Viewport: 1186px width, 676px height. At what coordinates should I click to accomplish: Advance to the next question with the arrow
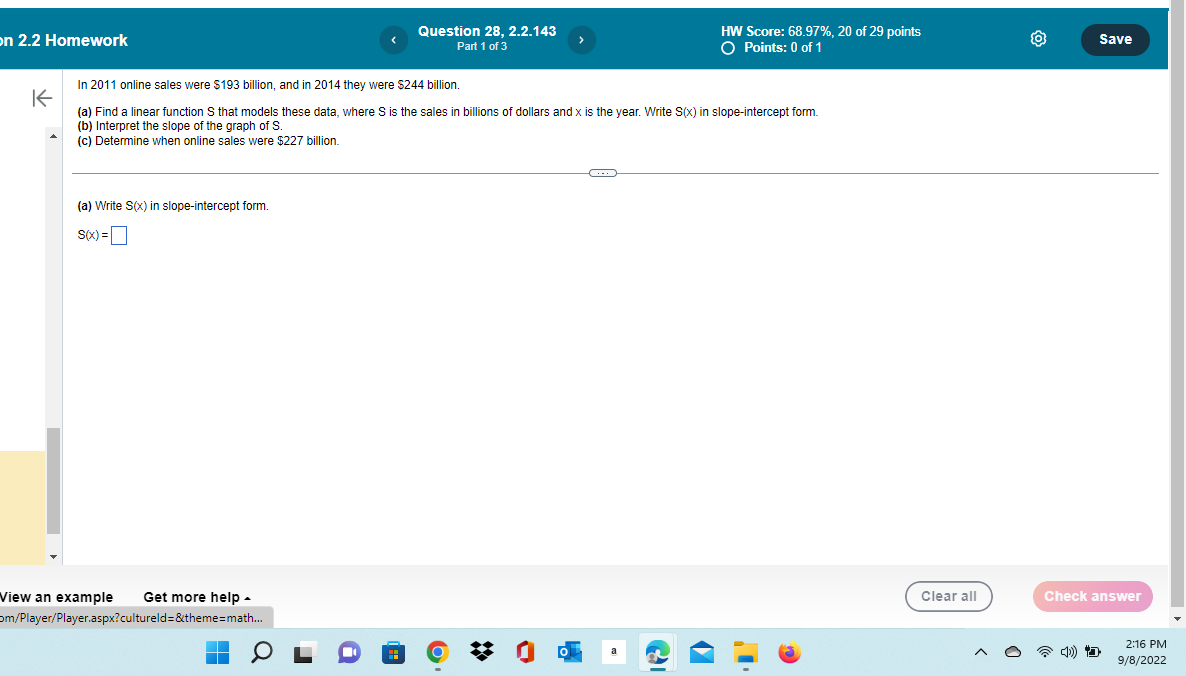coord(581,40)
